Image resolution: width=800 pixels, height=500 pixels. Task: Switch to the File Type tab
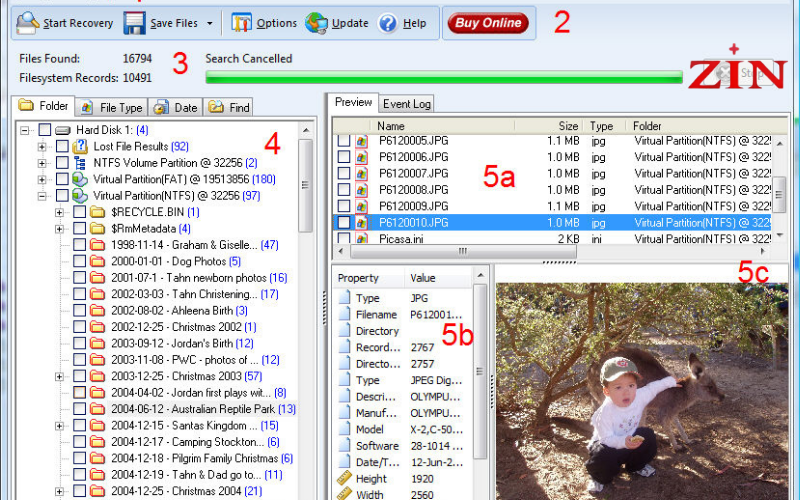(x=112, y=107)
